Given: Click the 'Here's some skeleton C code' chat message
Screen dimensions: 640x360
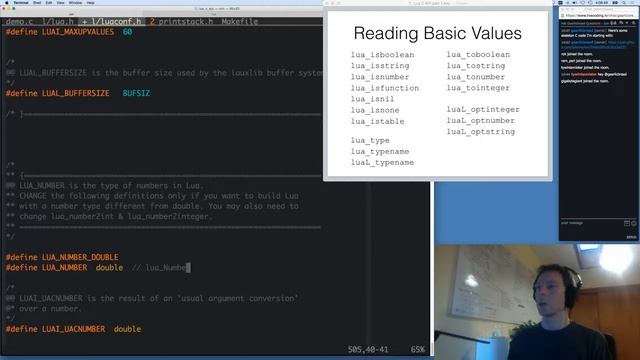Looking at the screenshot, I should click(x=595, y=33).
